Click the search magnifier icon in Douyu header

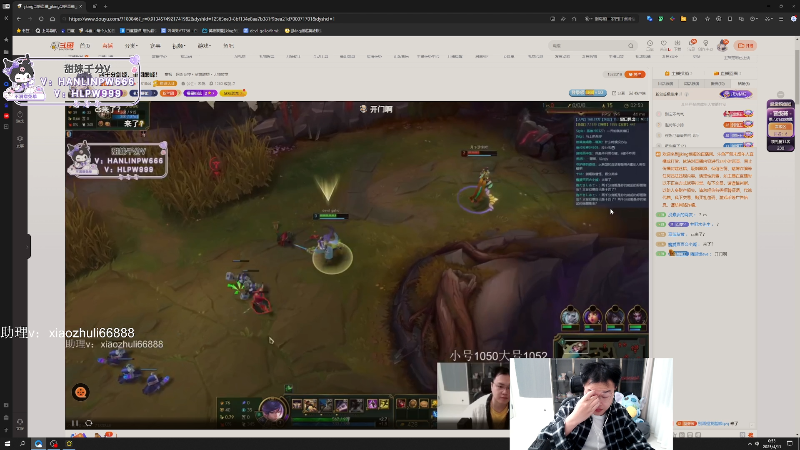click(x=631, y=46)
